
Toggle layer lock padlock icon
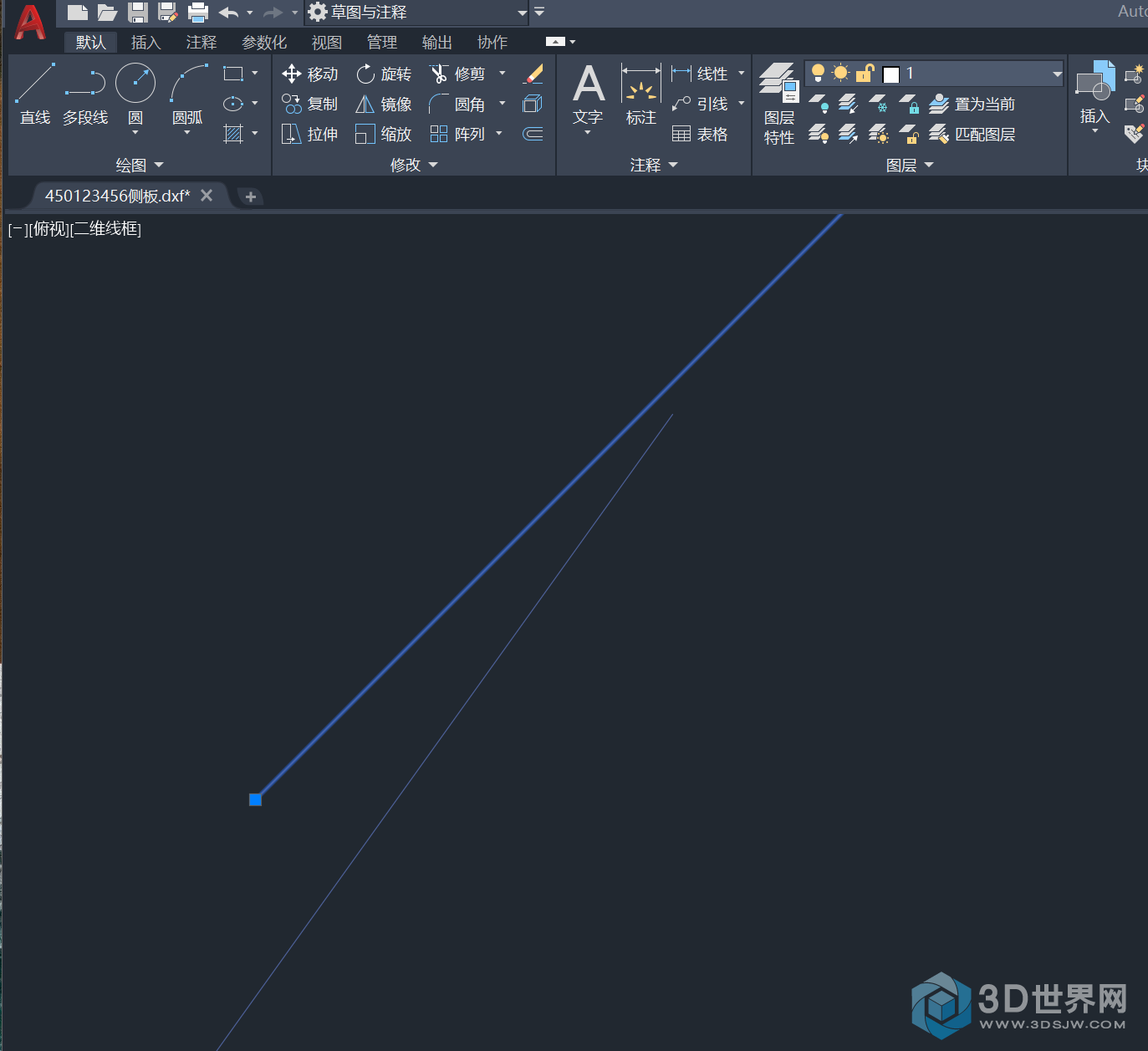(865, 74)
